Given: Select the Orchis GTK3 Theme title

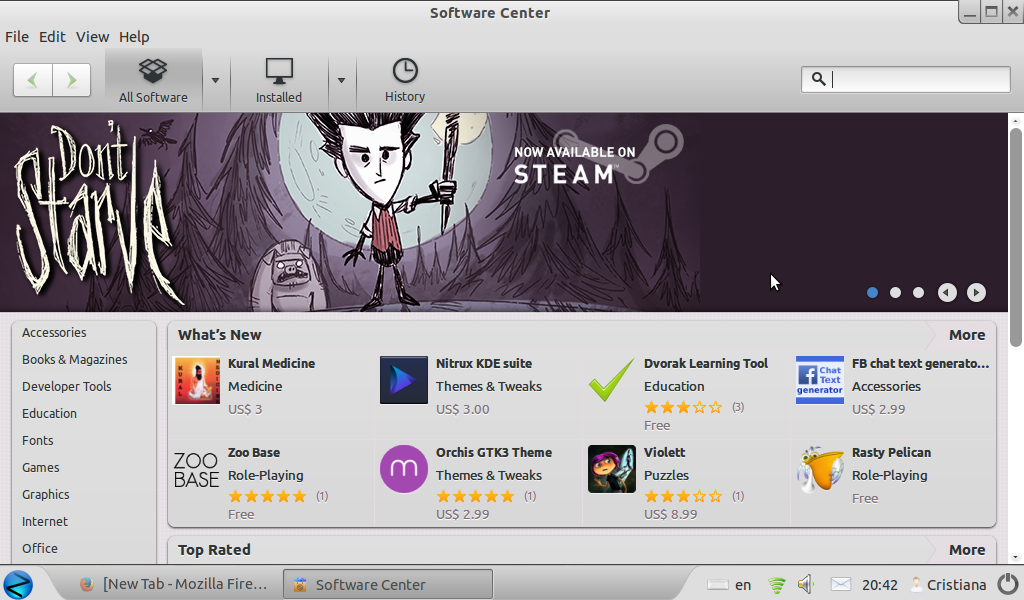Looking at the screenshot, I should point(494,452).
